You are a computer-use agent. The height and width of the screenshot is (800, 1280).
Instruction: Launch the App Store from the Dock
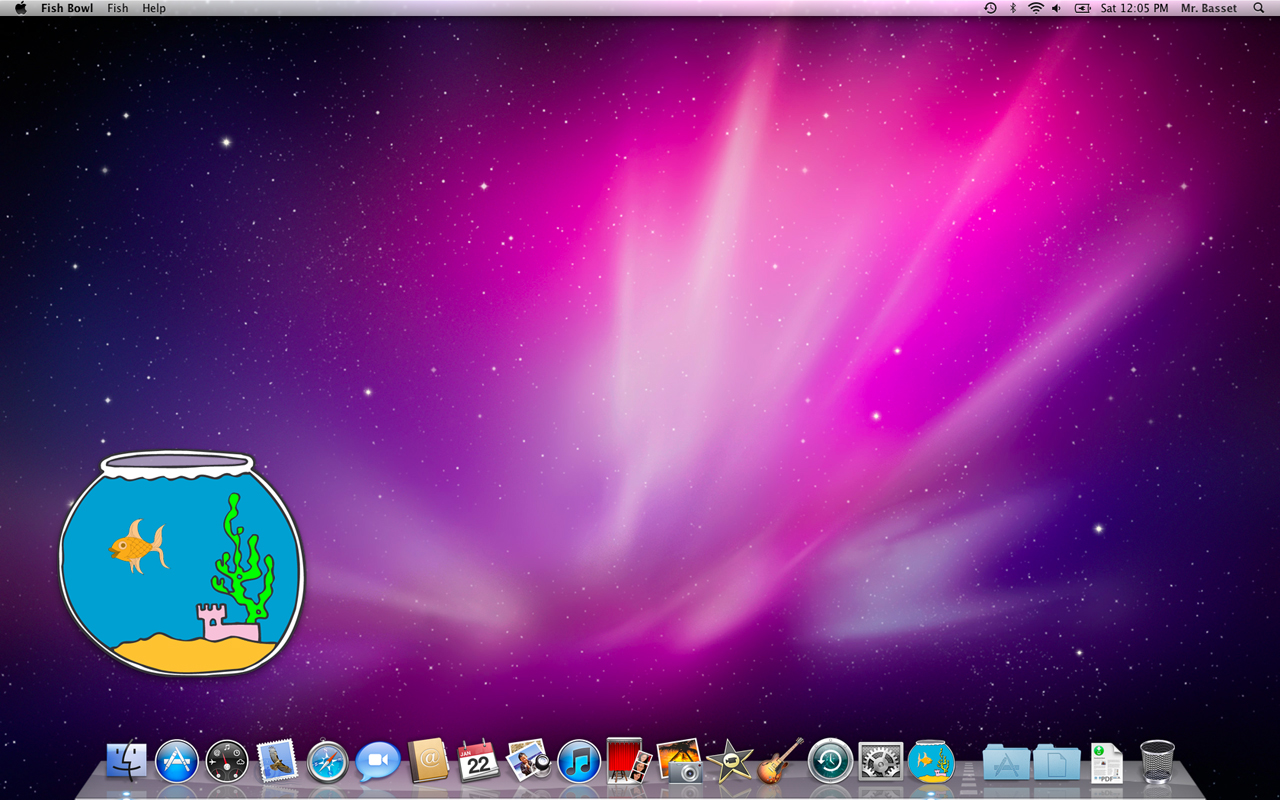(x=177, y=762)
